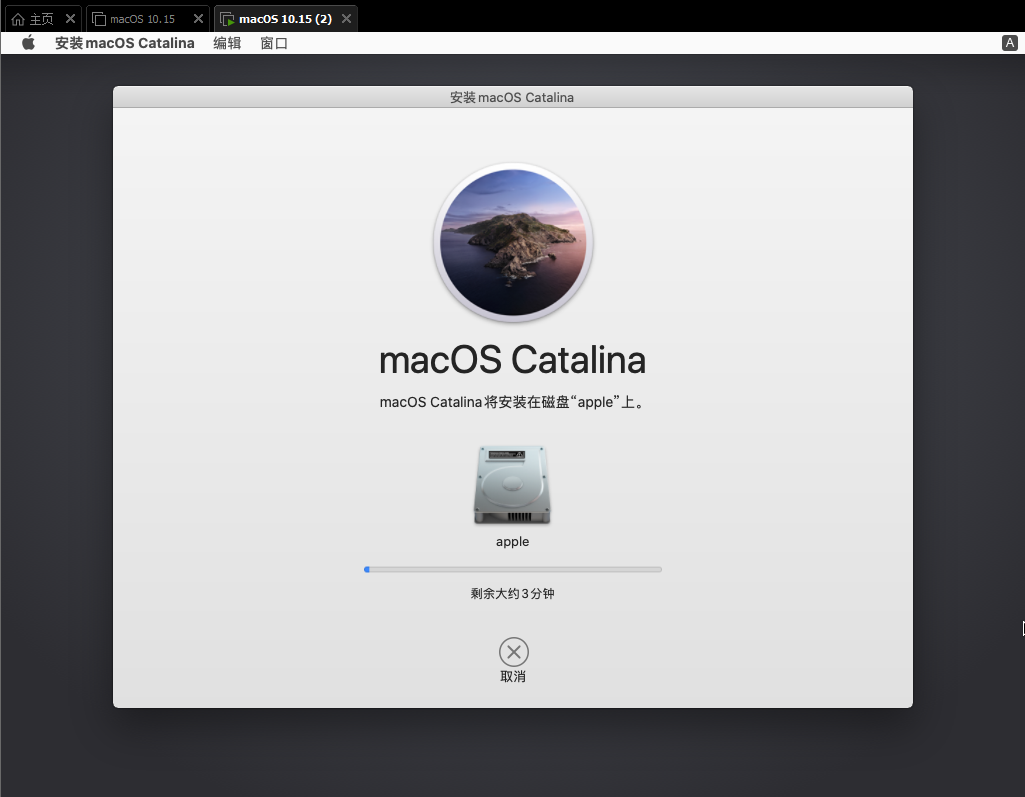Viewport: 1025px width, 797px height.
Task: Click the circled X cancel icon
Action: tap(513, 651)
